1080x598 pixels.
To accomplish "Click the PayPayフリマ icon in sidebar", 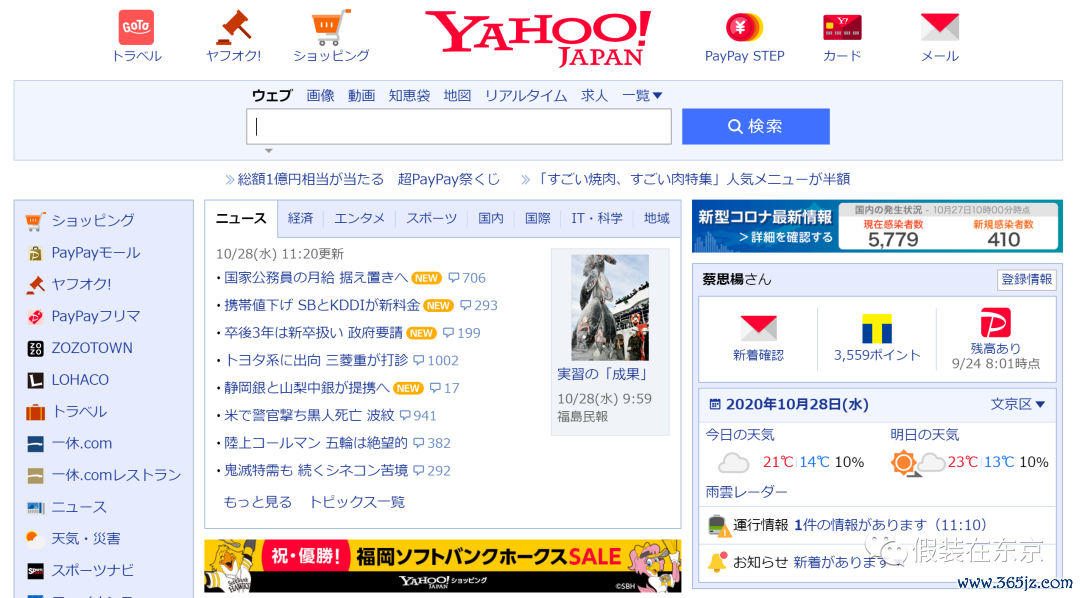I will pyautogui.click(x=35, y=316).
